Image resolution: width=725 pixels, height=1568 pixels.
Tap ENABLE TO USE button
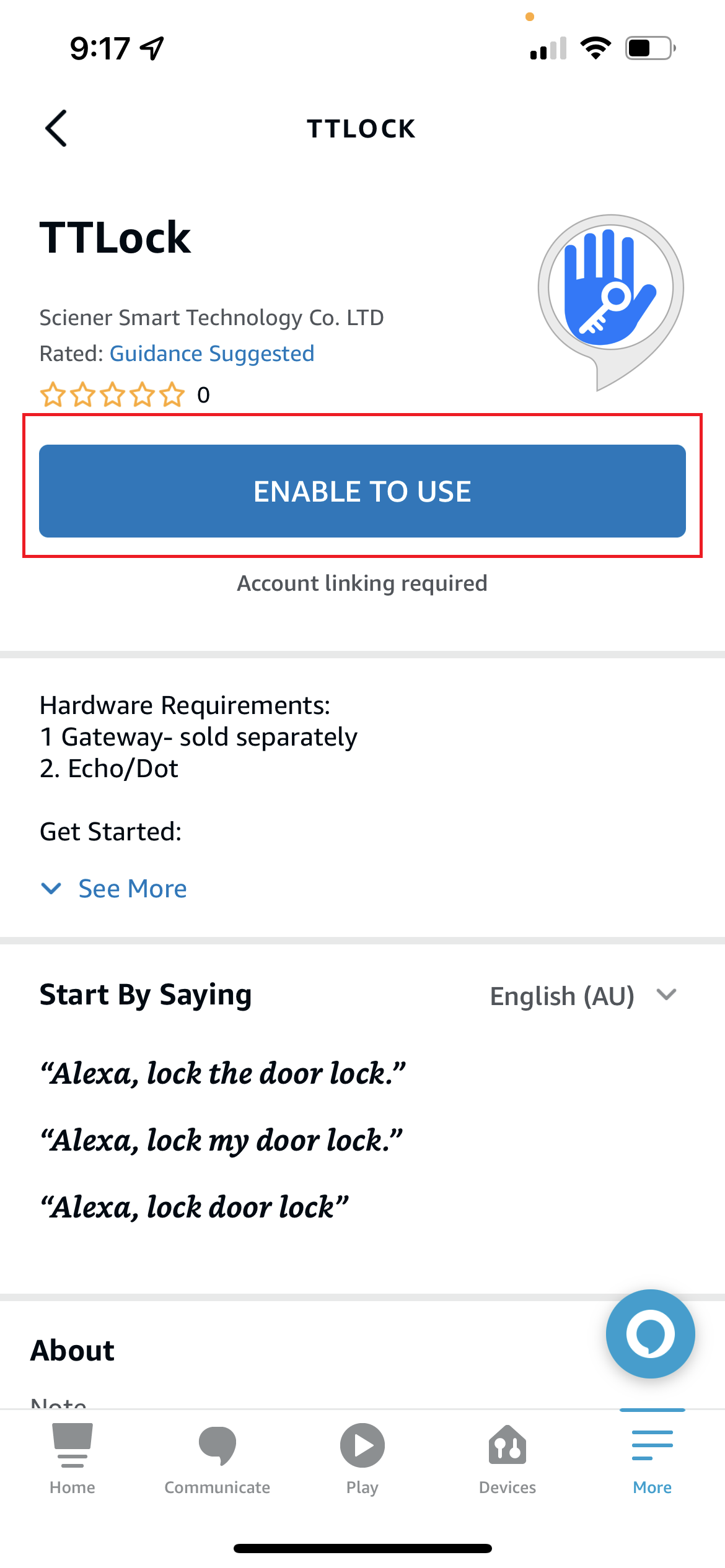coord(362,491)
